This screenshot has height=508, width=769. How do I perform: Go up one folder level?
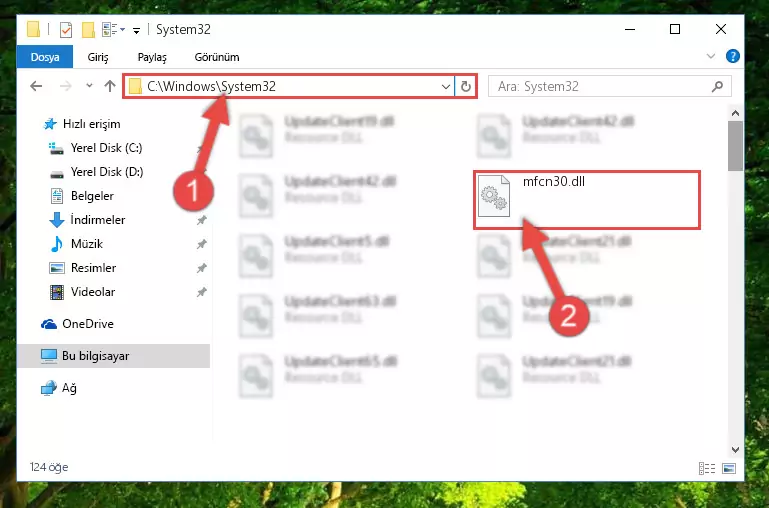[110, 86]
